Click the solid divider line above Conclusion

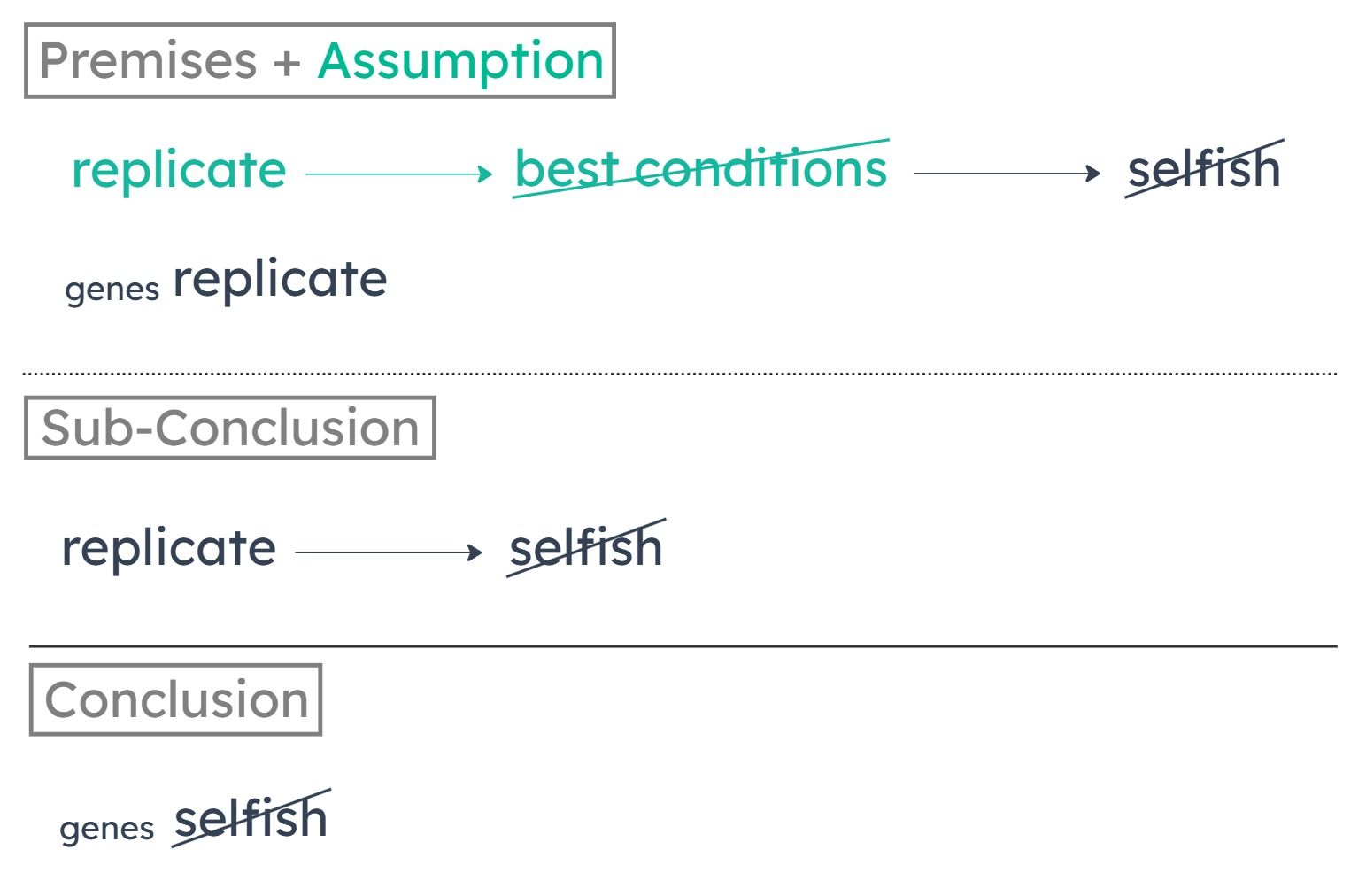[x=683, y=646]
